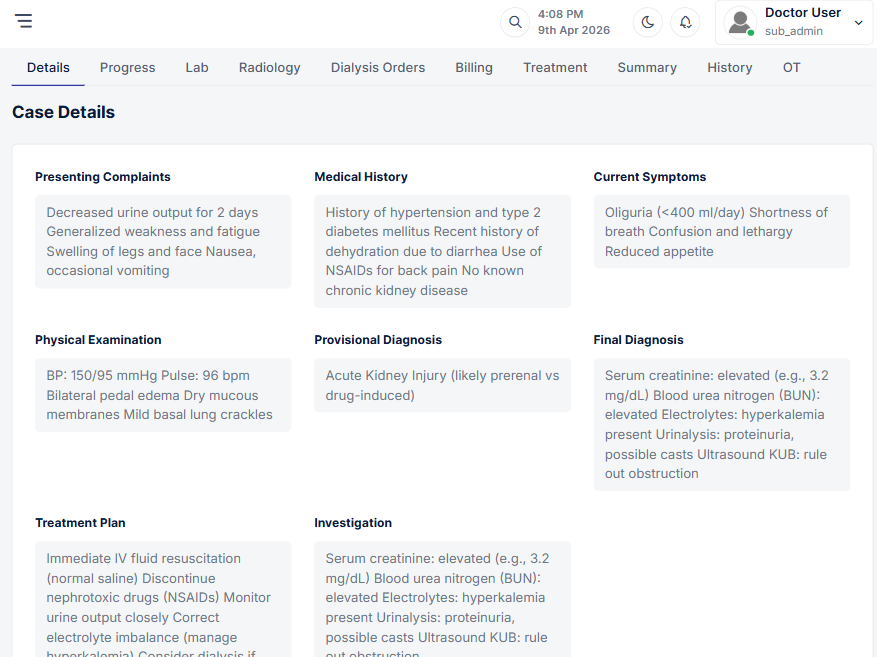Screen dimensions: 877x657
Task: Toggle dark mode moon icon
Action: pos(648,22)
